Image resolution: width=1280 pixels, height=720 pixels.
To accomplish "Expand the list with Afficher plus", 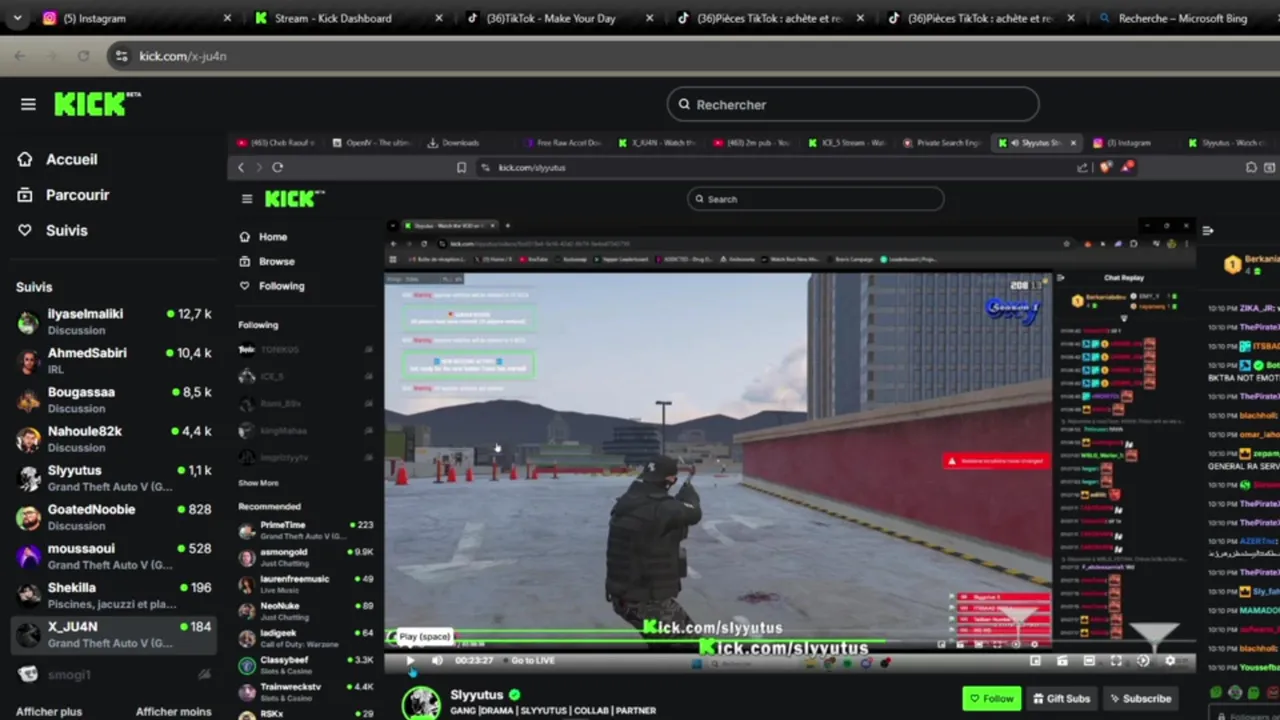I will (x=49, y=711).
